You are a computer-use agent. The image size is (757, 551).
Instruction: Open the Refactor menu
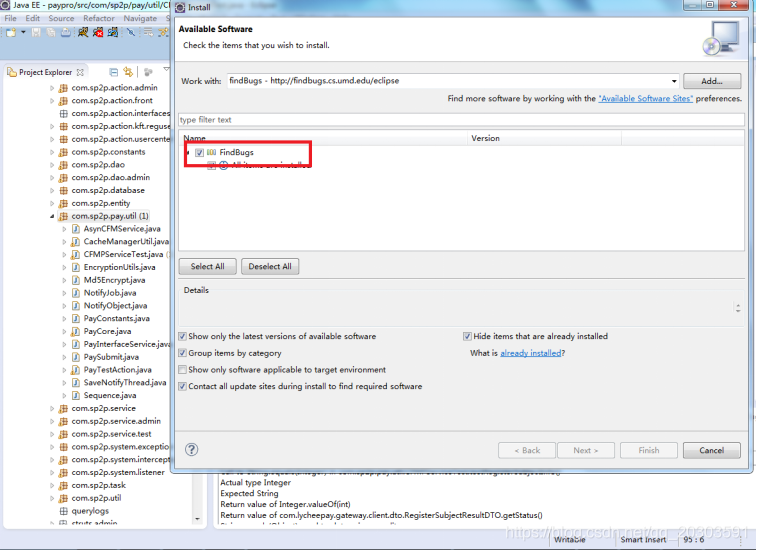[99, 18]
